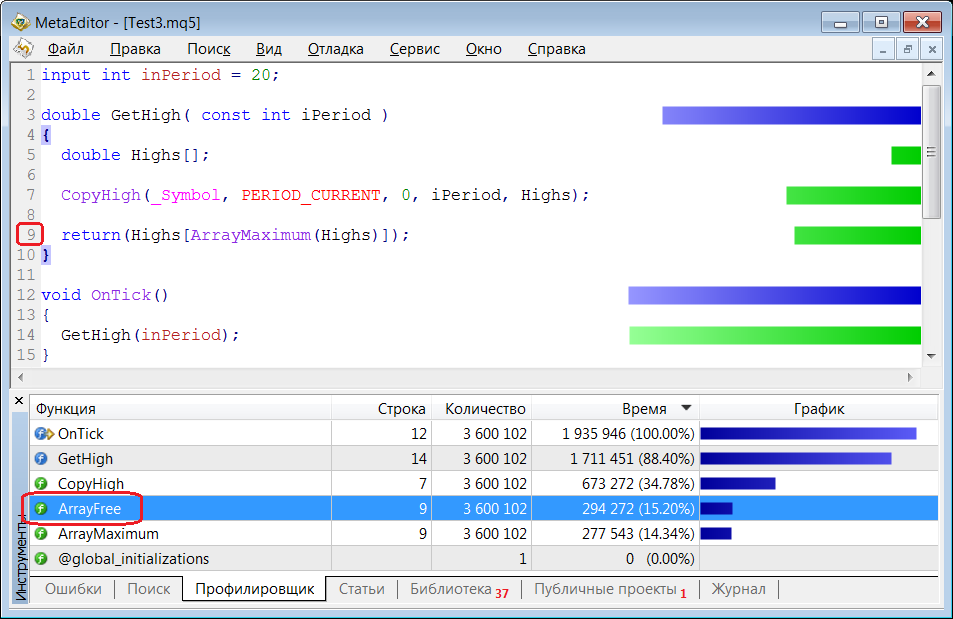
Task: Close the Инструменты toolbox panel
Action: point(19,401)
